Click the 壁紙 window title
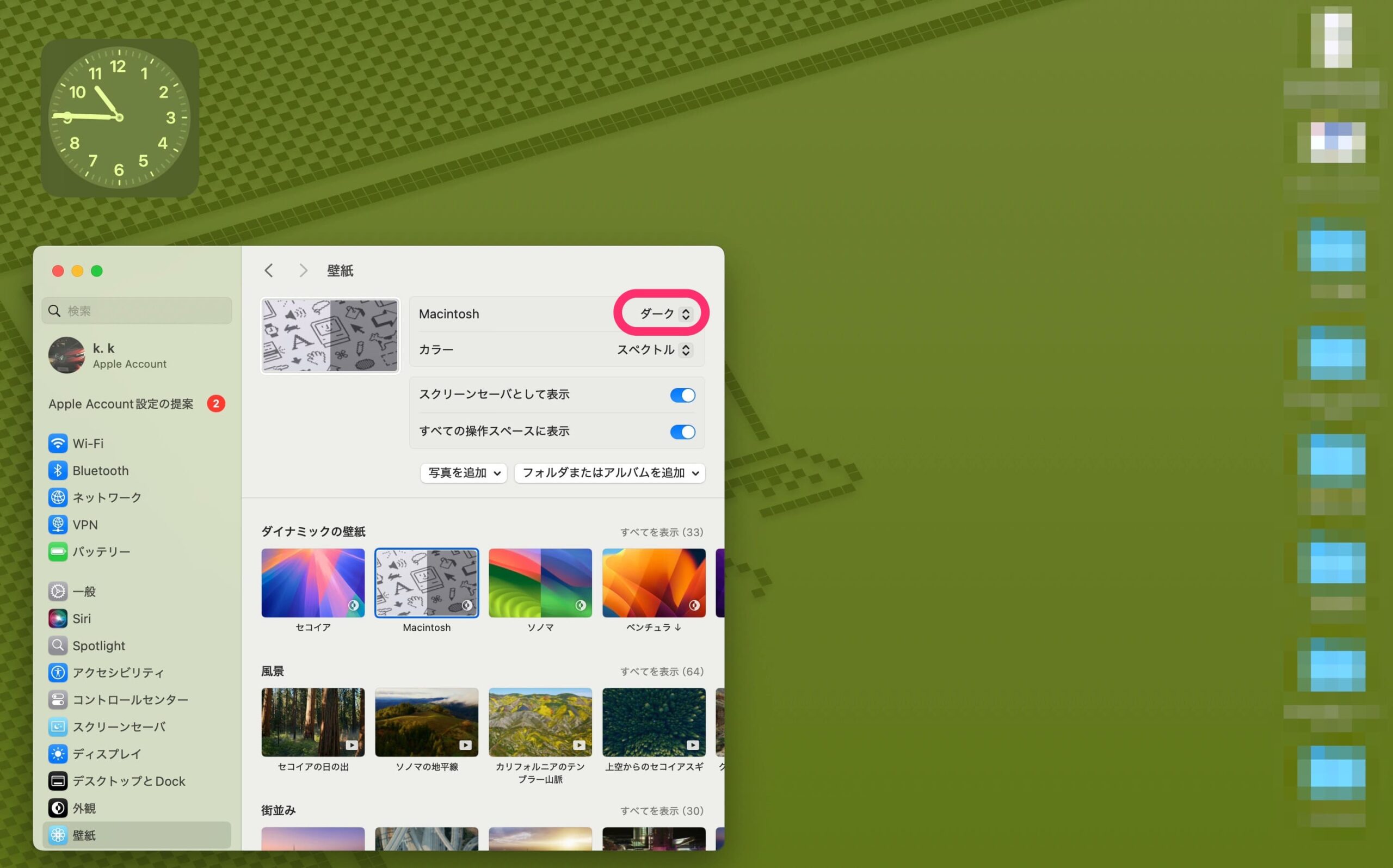The image size is (1393, 868). (x=340, y=270)
